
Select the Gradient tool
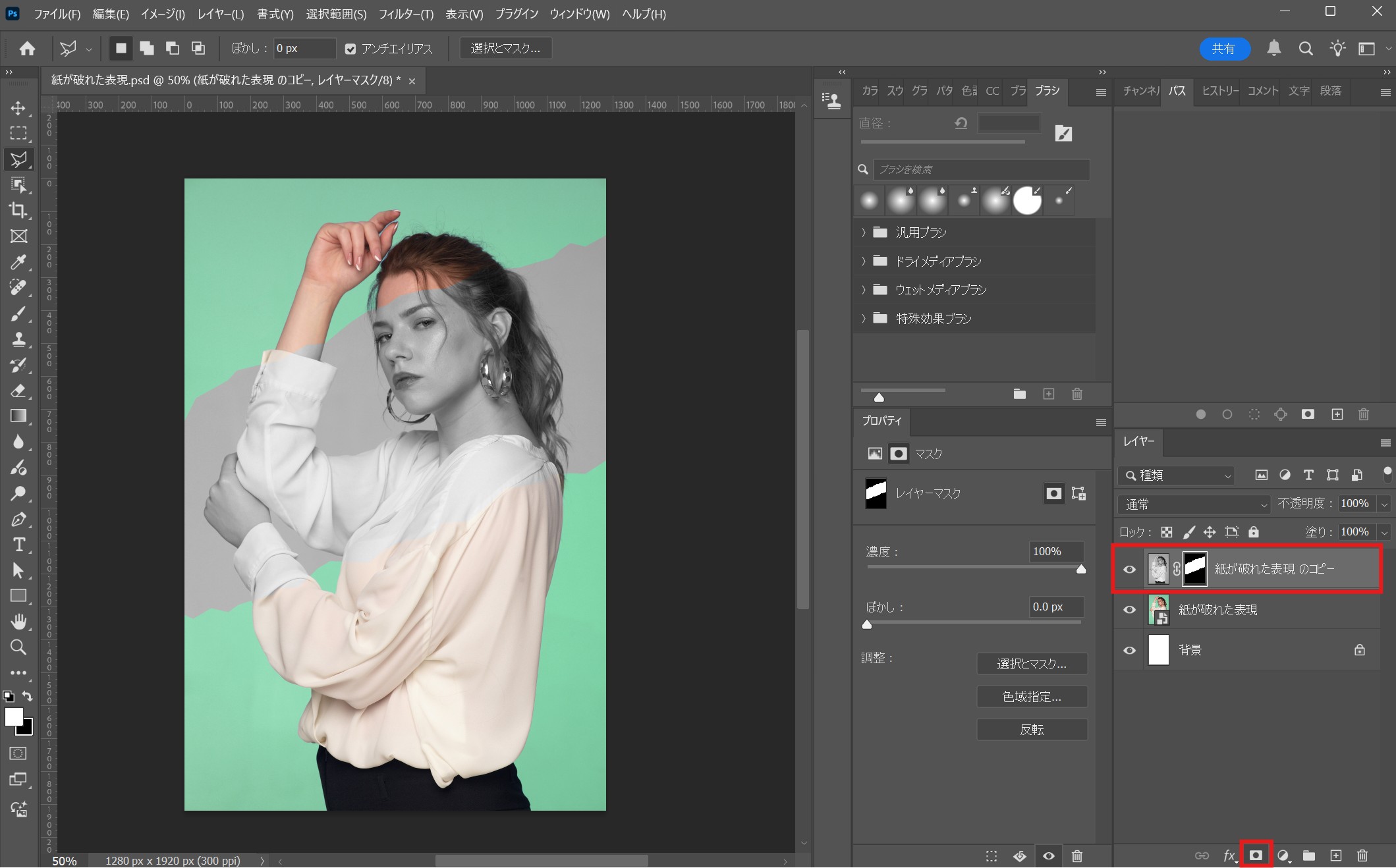point(18,416)
